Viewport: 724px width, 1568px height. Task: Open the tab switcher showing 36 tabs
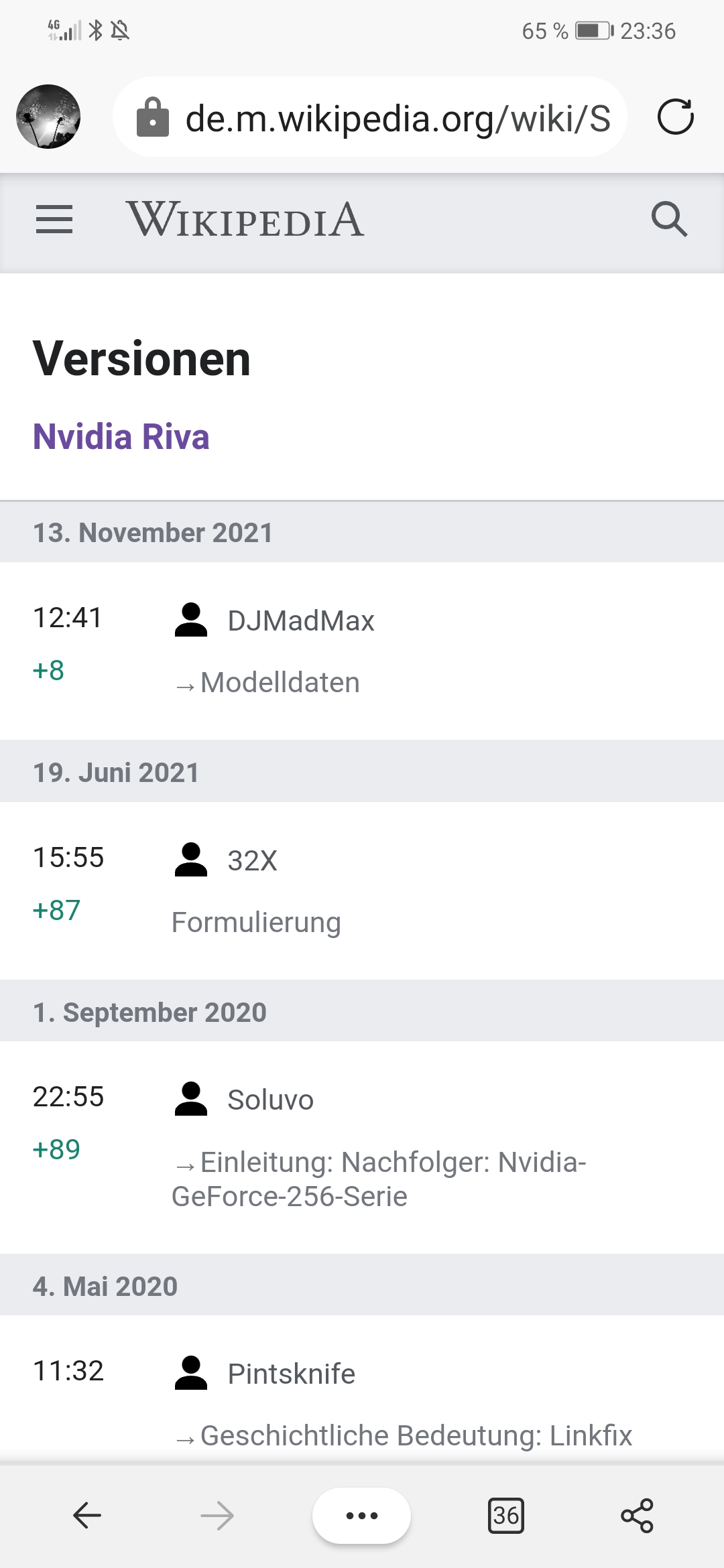pyautogui.click(x=506, y=1515)
